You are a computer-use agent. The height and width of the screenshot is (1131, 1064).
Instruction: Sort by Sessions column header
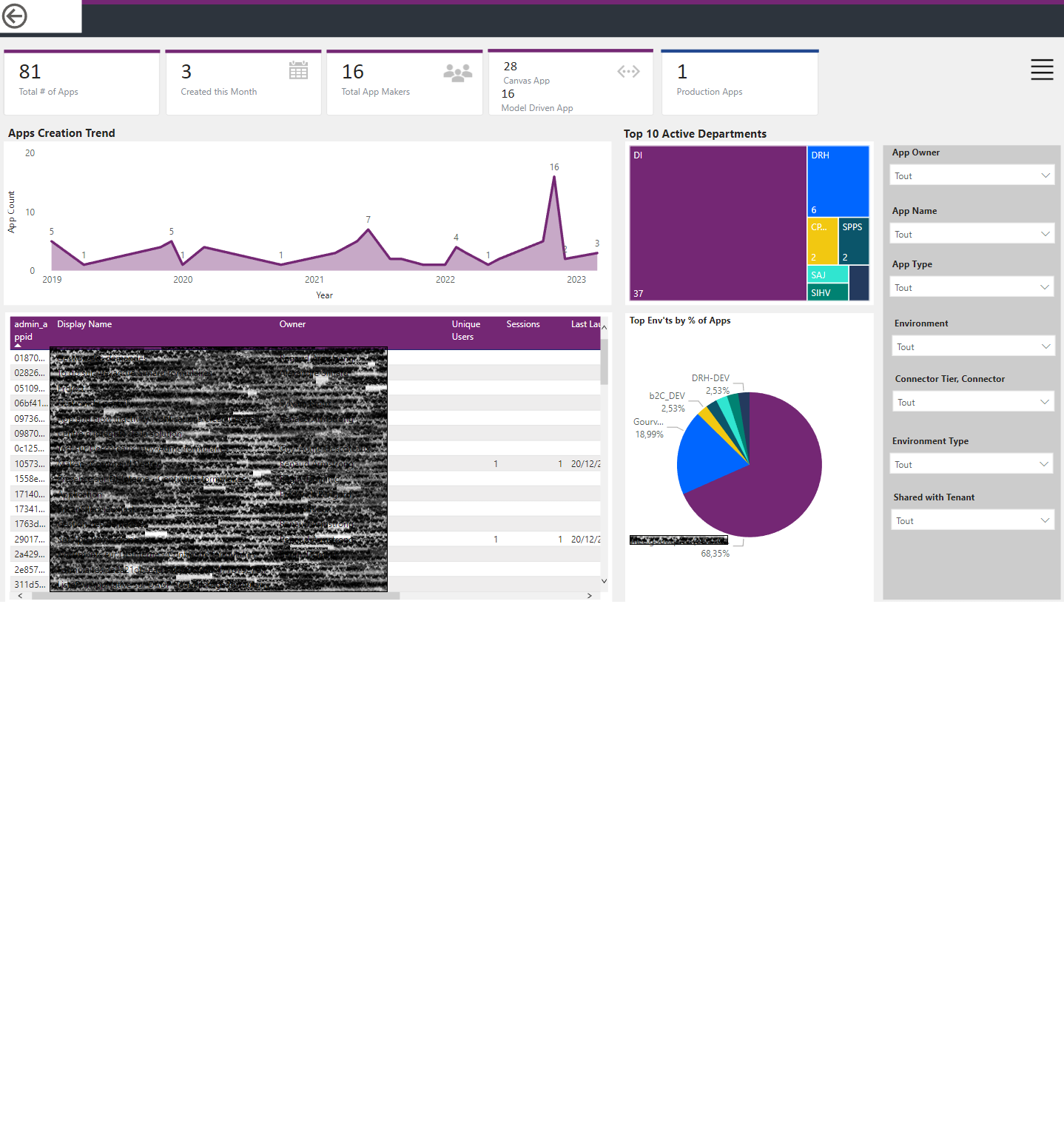523,324
